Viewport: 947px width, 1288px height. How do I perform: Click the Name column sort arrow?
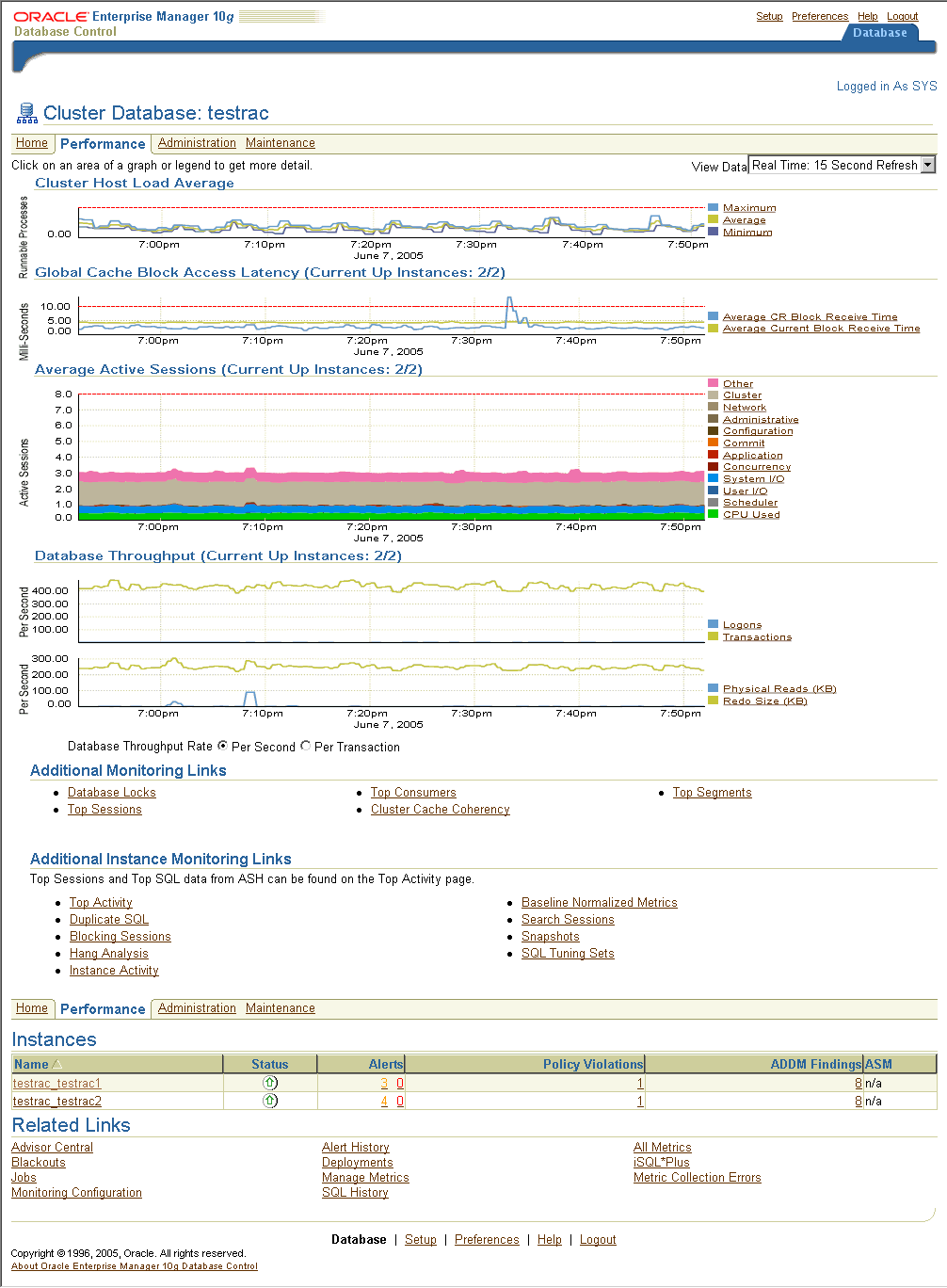(x=56, y=1065)
